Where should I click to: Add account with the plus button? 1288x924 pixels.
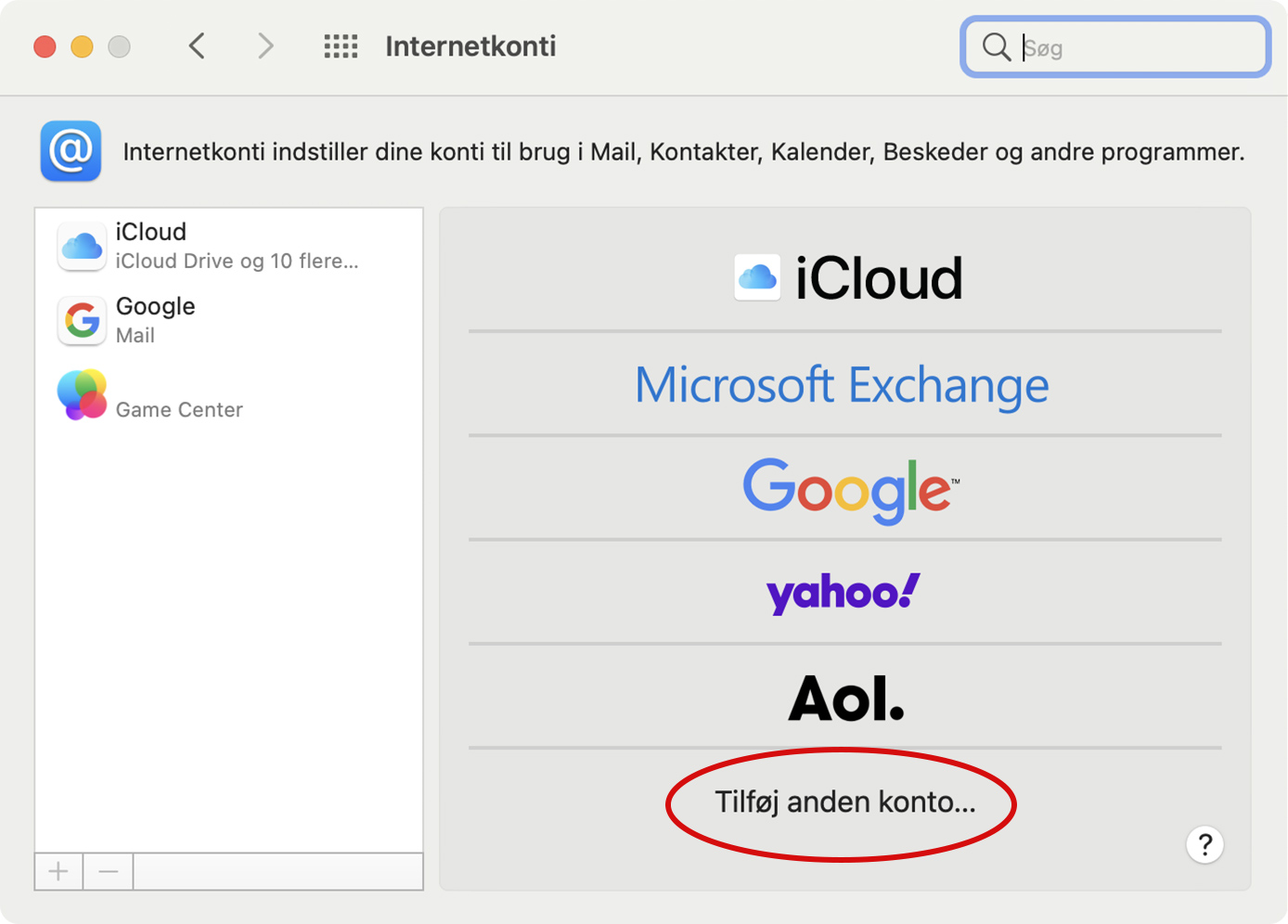(x=58, y=871)
